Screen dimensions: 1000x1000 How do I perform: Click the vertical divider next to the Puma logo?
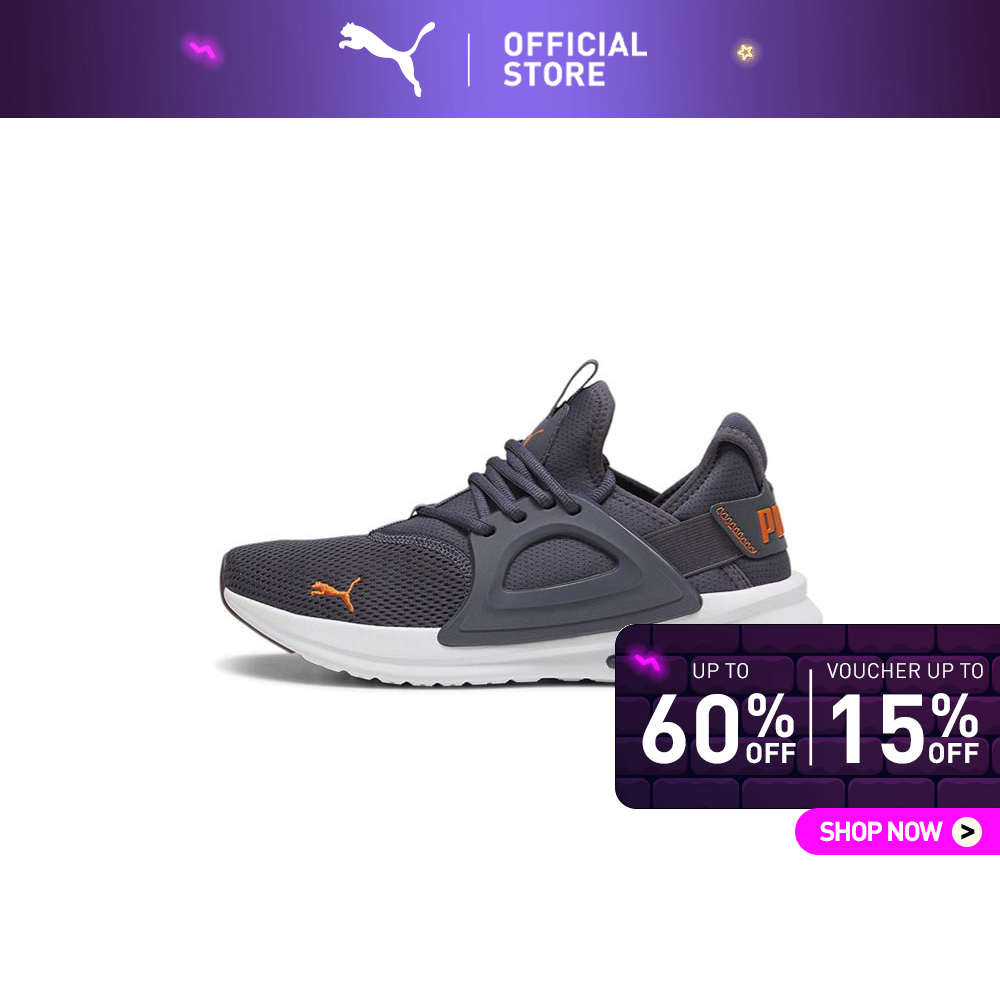(x=469, y=60)
